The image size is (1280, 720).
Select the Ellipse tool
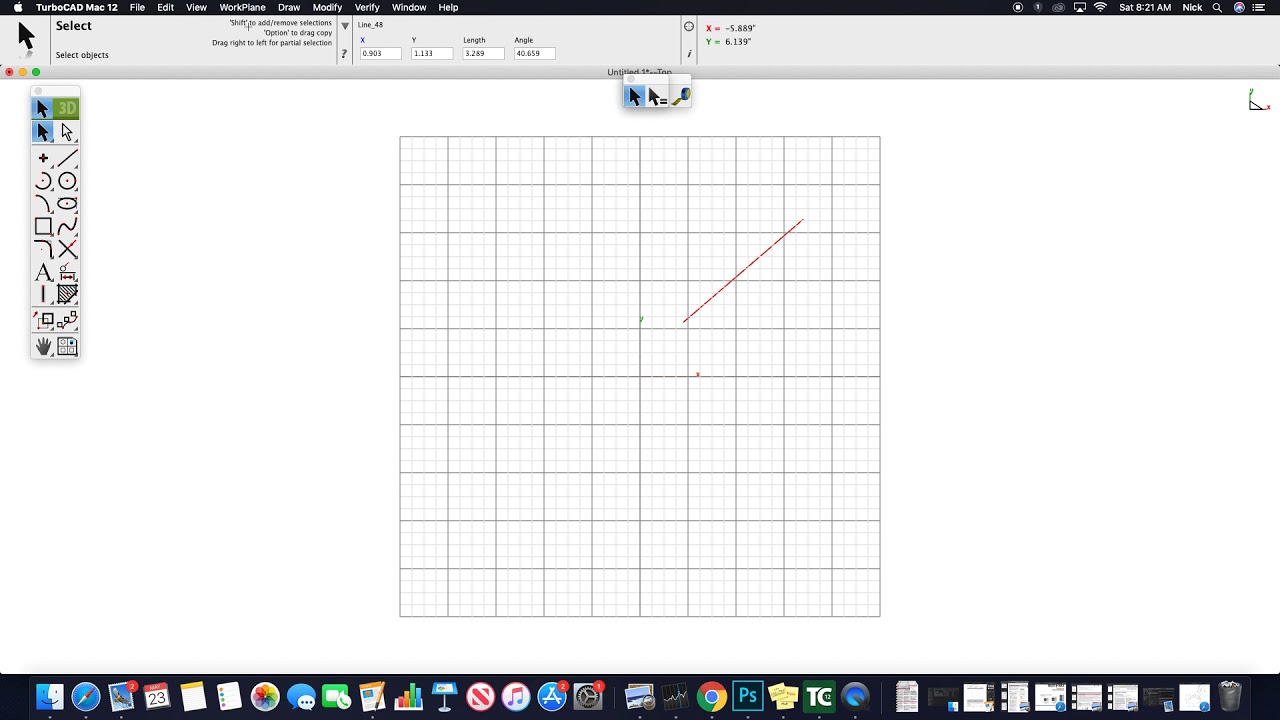(x=67, y=204)
